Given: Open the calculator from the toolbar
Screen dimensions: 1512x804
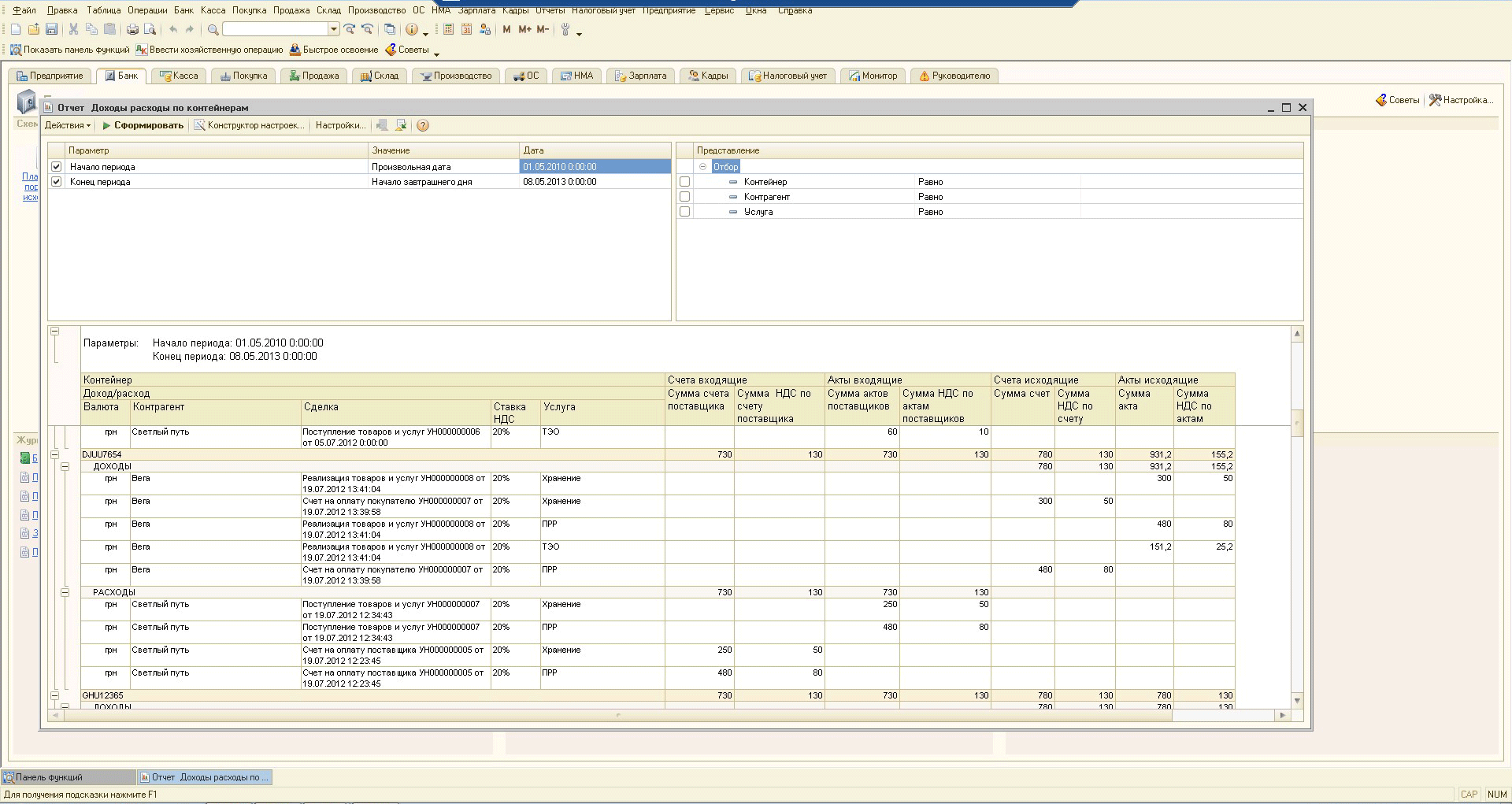Looking at the screenshot, I should click(x=448, y=29).
